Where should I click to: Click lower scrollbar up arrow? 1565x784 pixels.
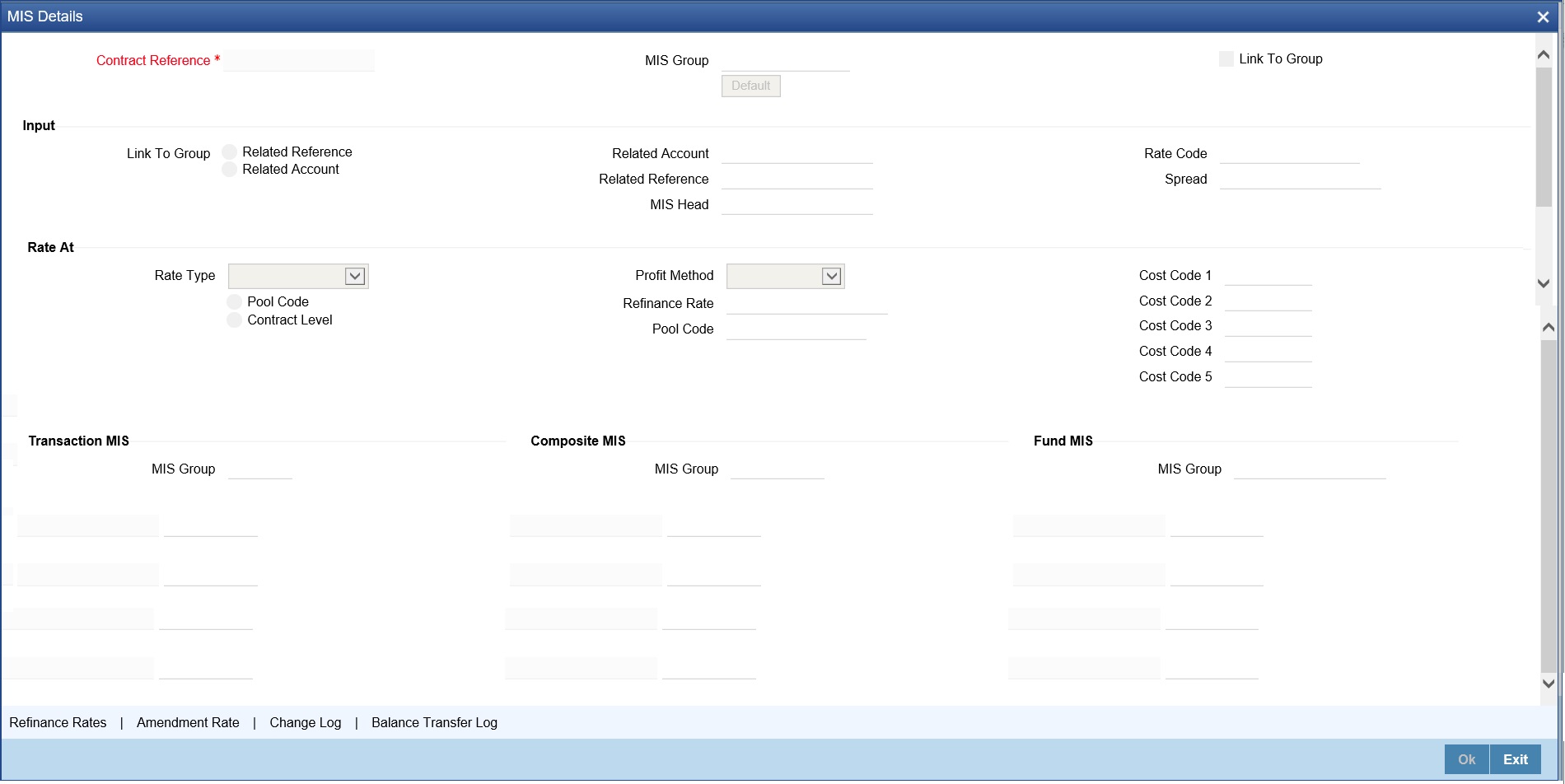point(1549,328)
